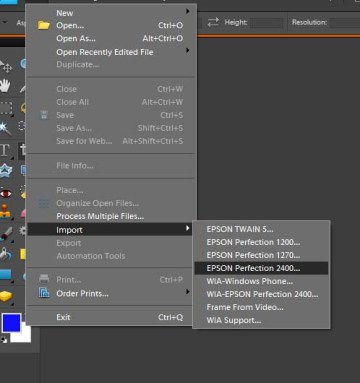Select the yellow Sponge tool
The width and height of the screenshot is (360, 383).
6,296
